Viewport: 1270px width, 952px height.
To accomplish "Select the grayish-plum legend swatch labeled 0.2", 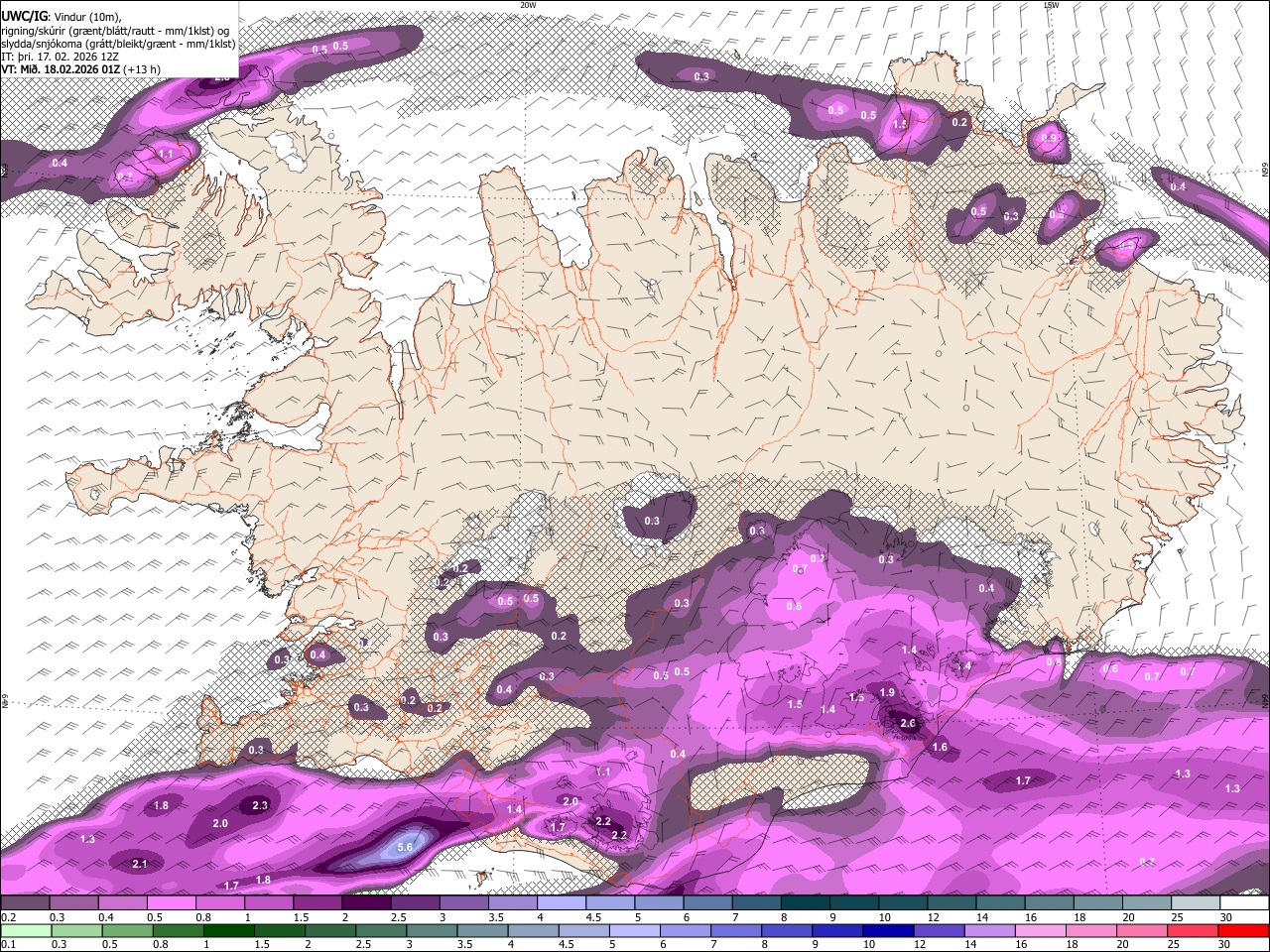I will click(x=25, y=902).
